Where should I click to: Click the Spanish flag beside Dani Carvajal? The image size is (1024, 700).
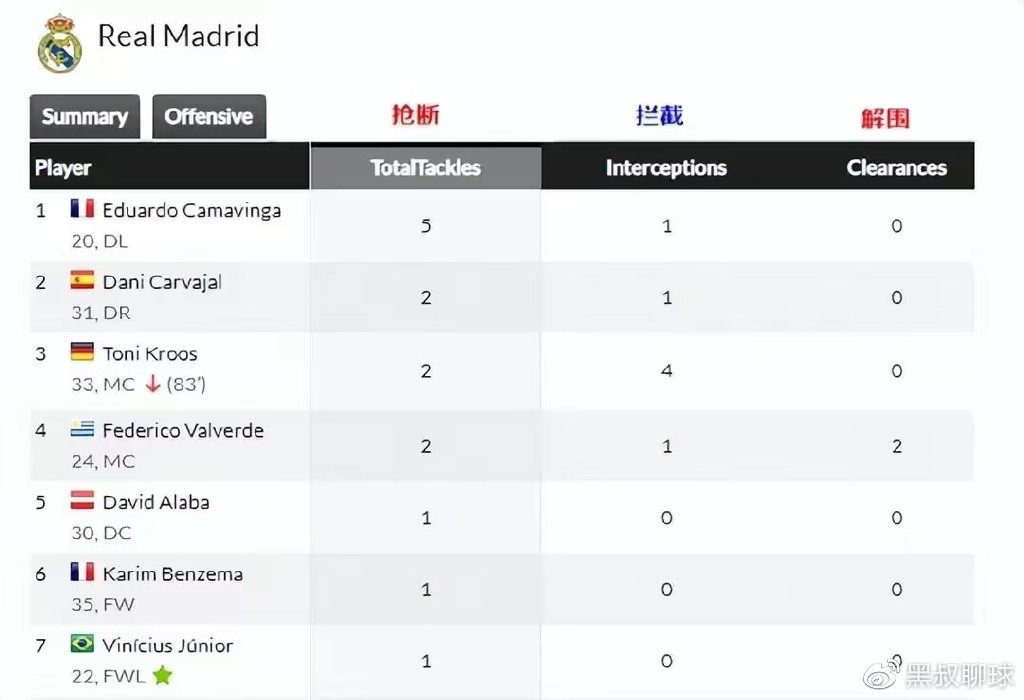[82, 281]
